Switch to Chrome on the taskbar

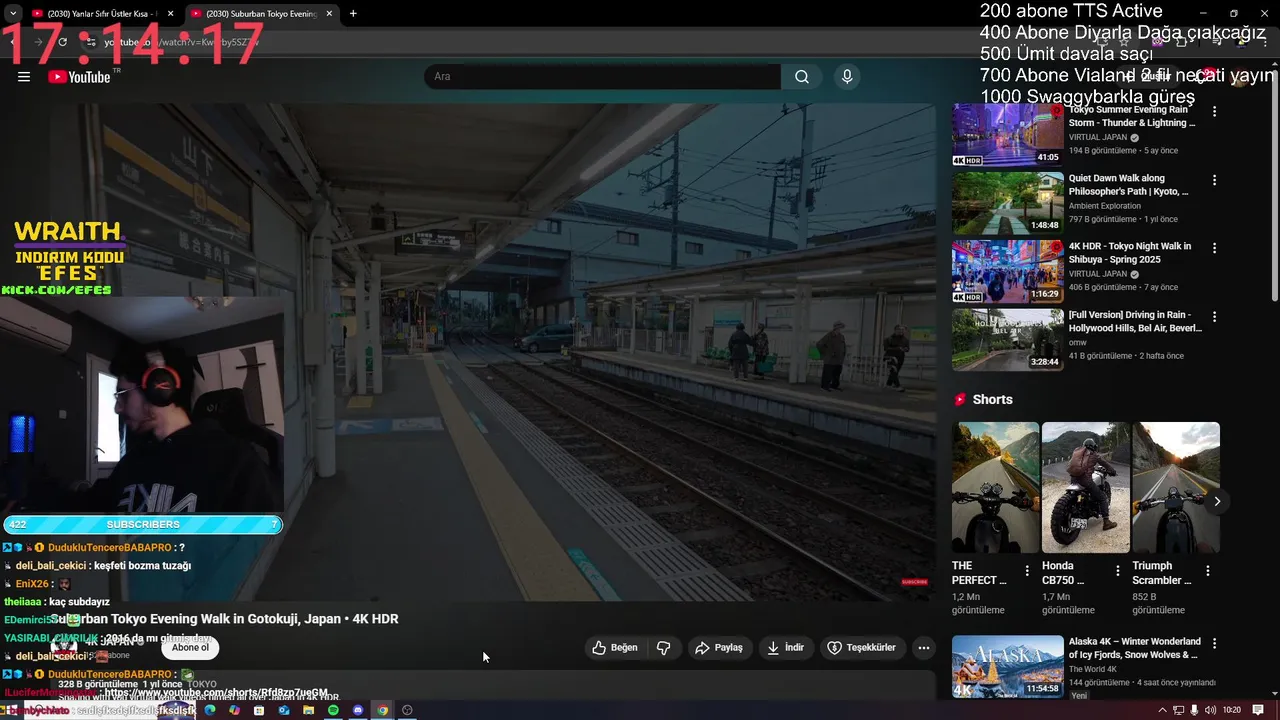(382, 710)
